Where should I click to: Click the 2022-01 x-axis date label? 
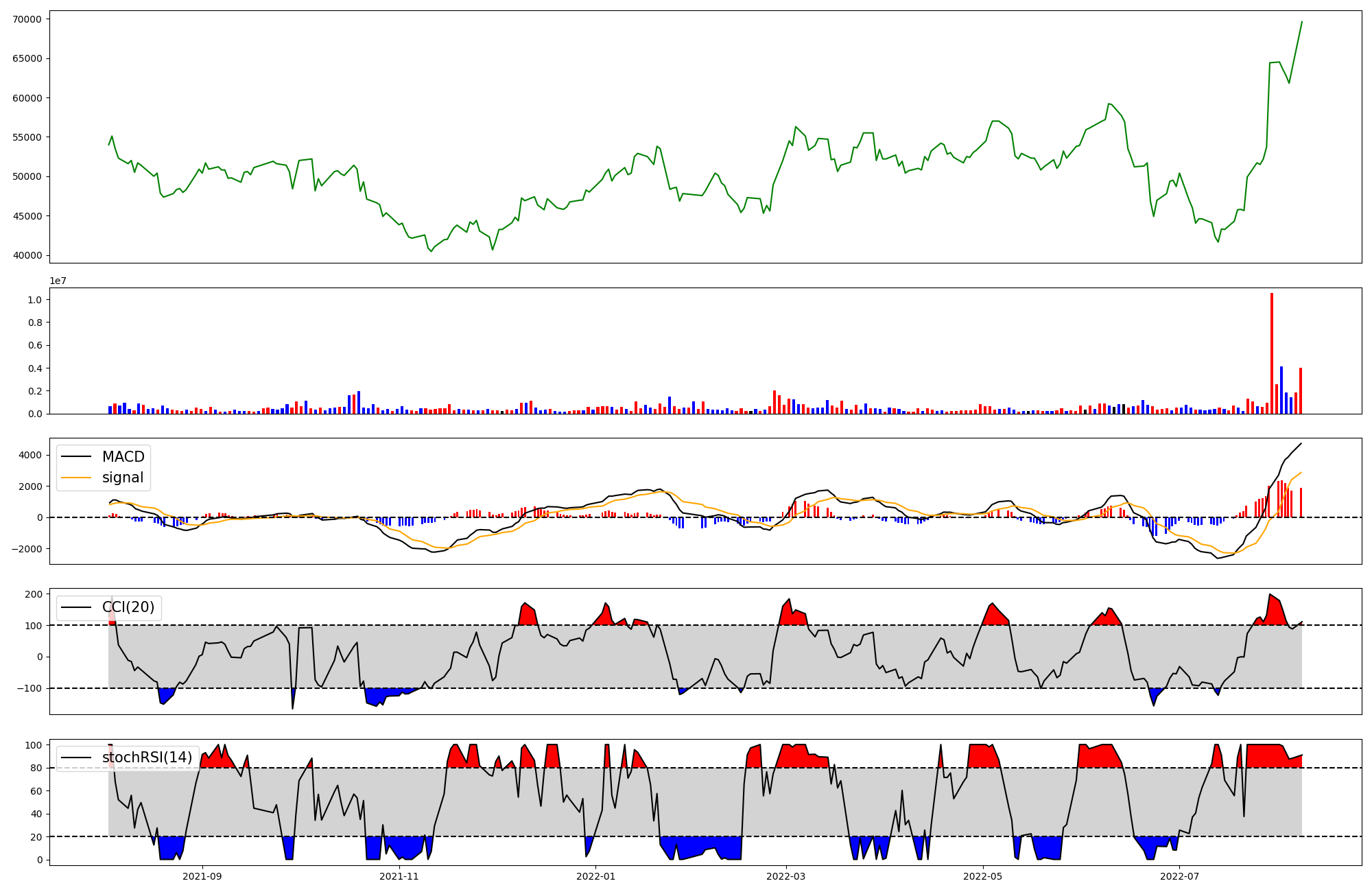[596, 876]
